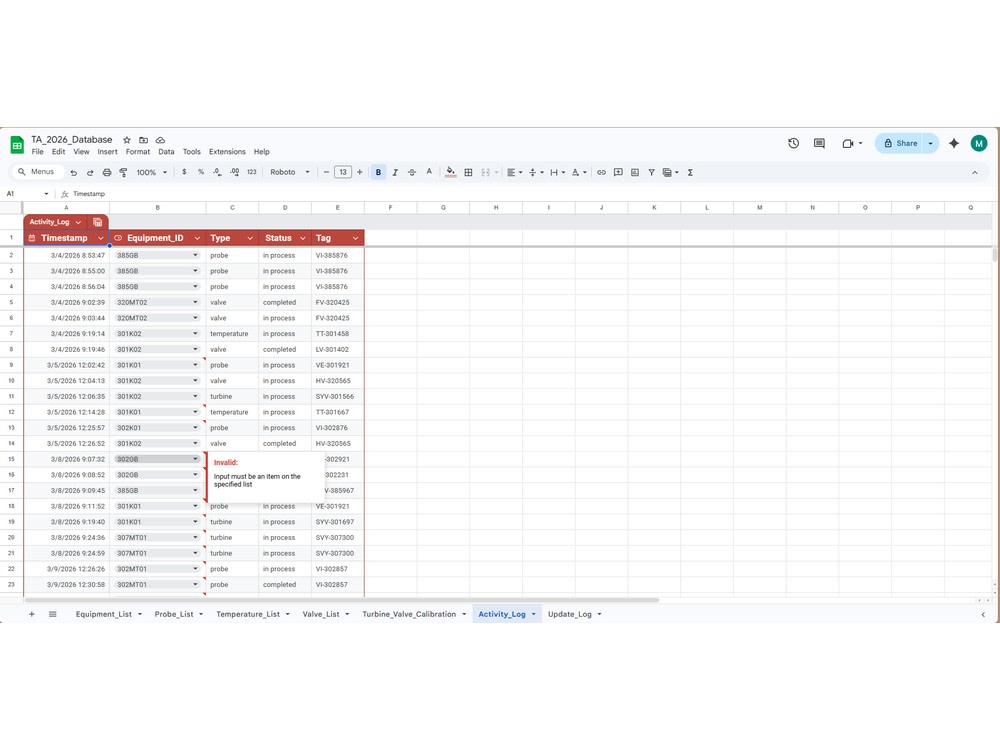Toggle italic formatting

395,172
